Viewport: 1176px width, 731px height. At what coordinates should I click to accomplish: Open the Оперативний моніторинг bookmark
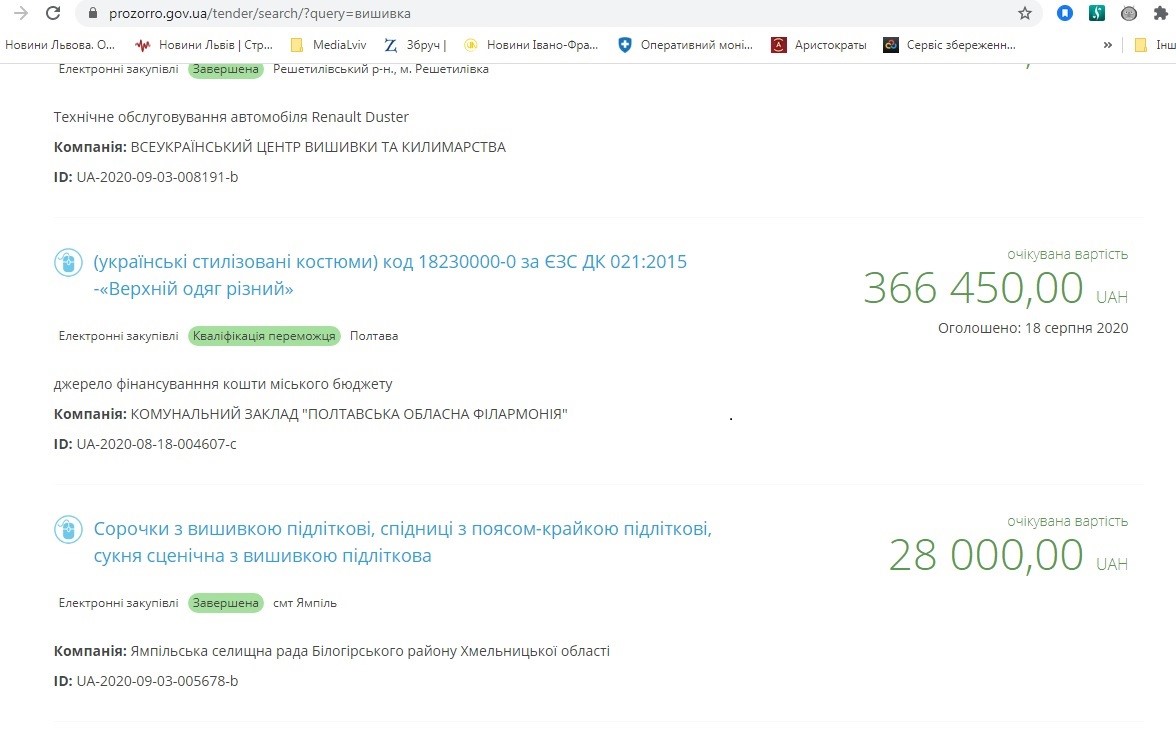click(x=687, y=45)
